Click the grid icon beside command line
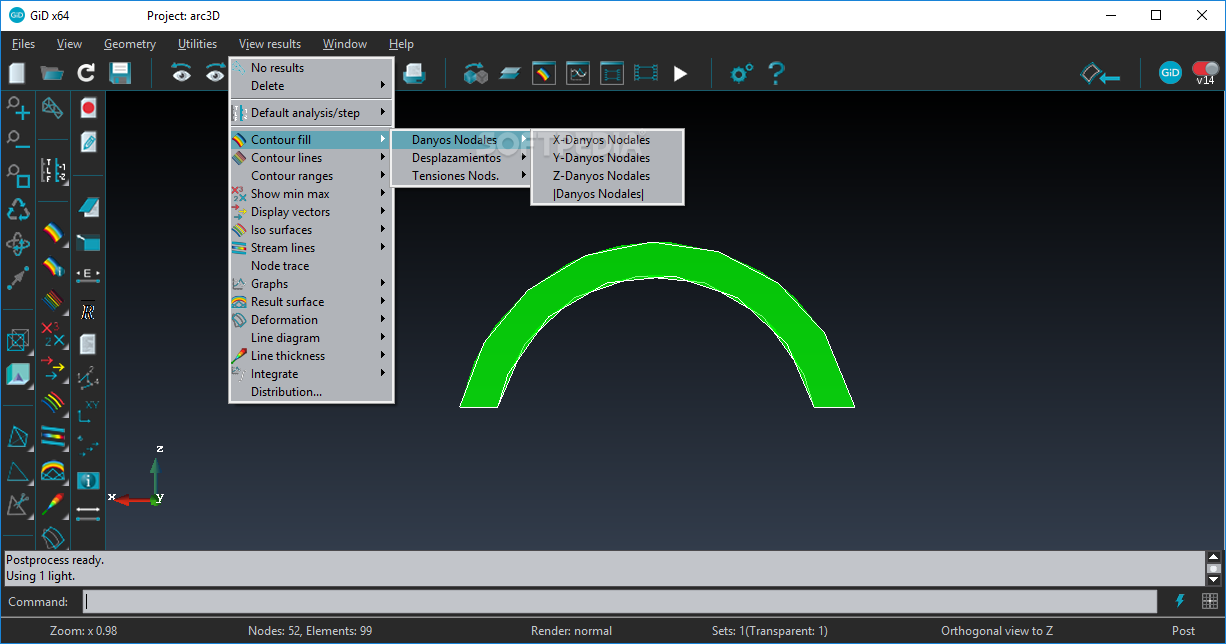1226x644 pixels. [1210, 601]
